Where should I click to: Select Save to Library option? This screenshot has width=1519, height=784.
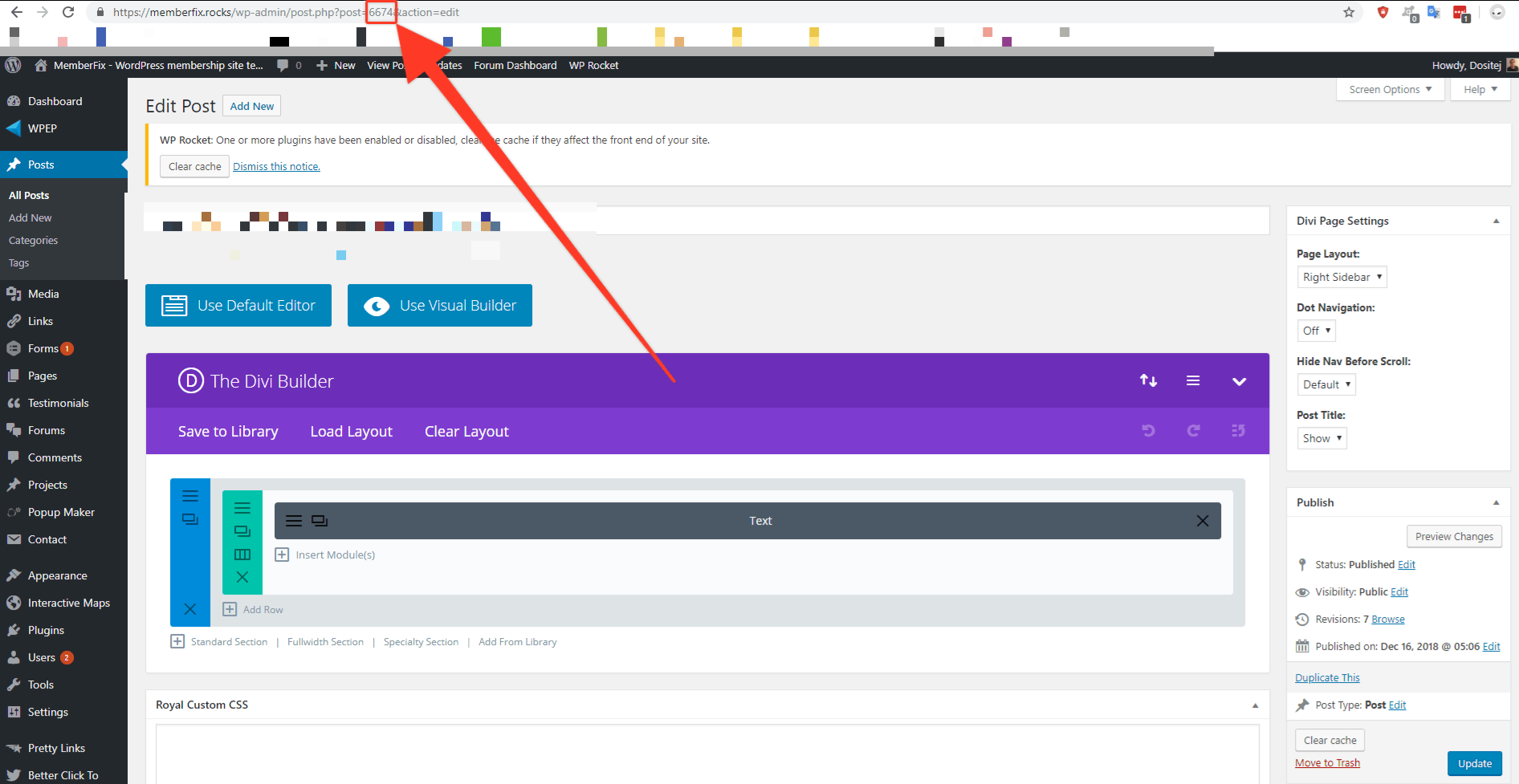pos(228,431)
